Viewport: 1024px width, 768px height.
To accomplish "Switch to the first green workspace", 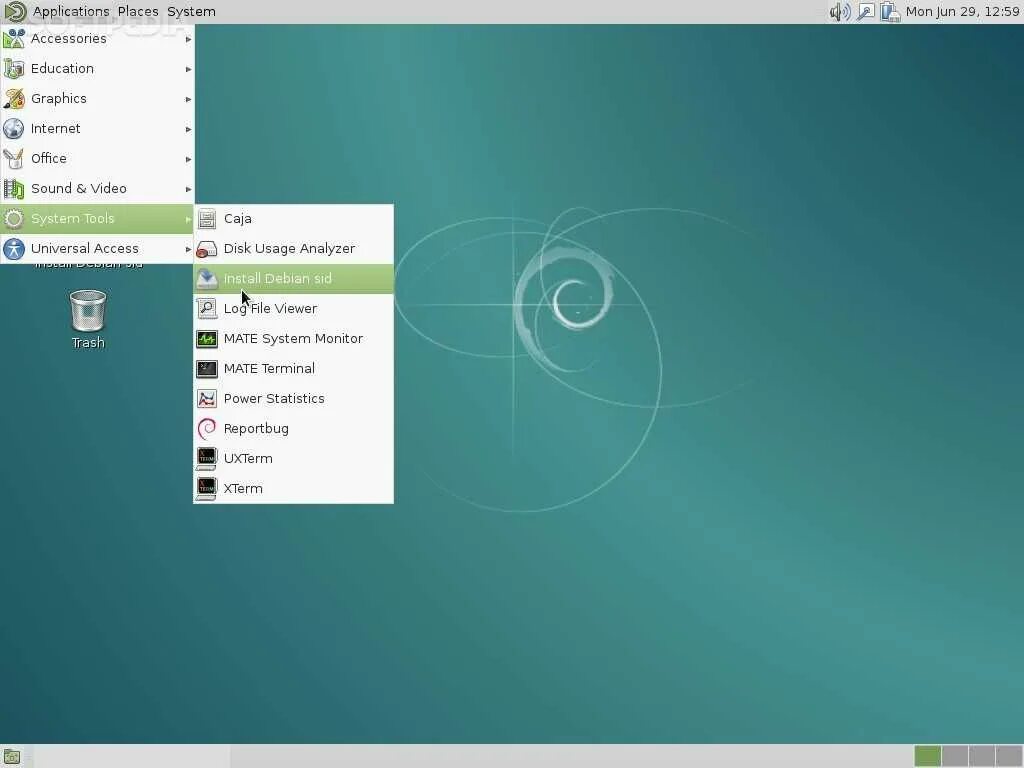I will [927, 757].
